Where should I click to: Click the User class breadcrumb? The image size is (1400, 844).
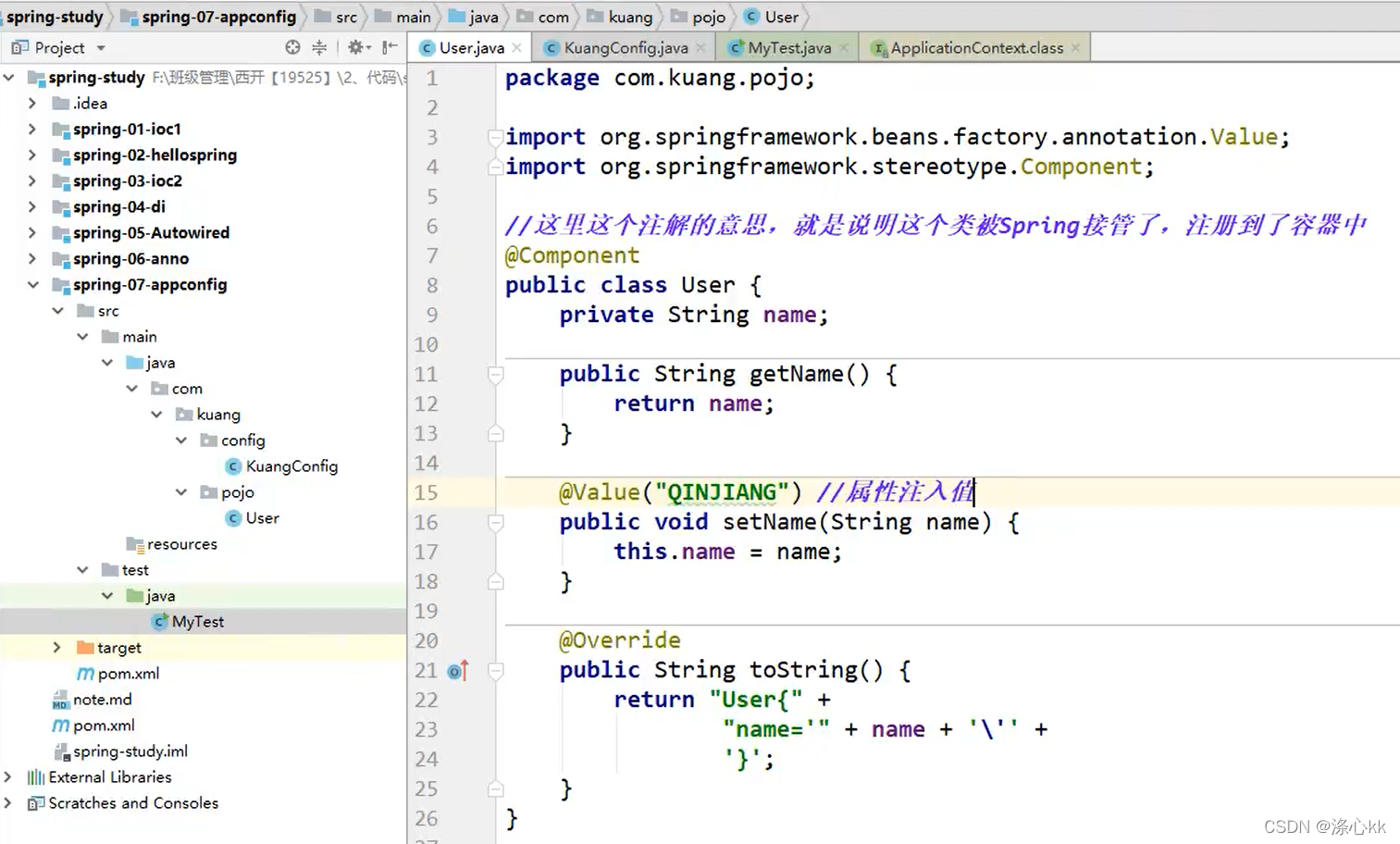(x=772, y=17)
